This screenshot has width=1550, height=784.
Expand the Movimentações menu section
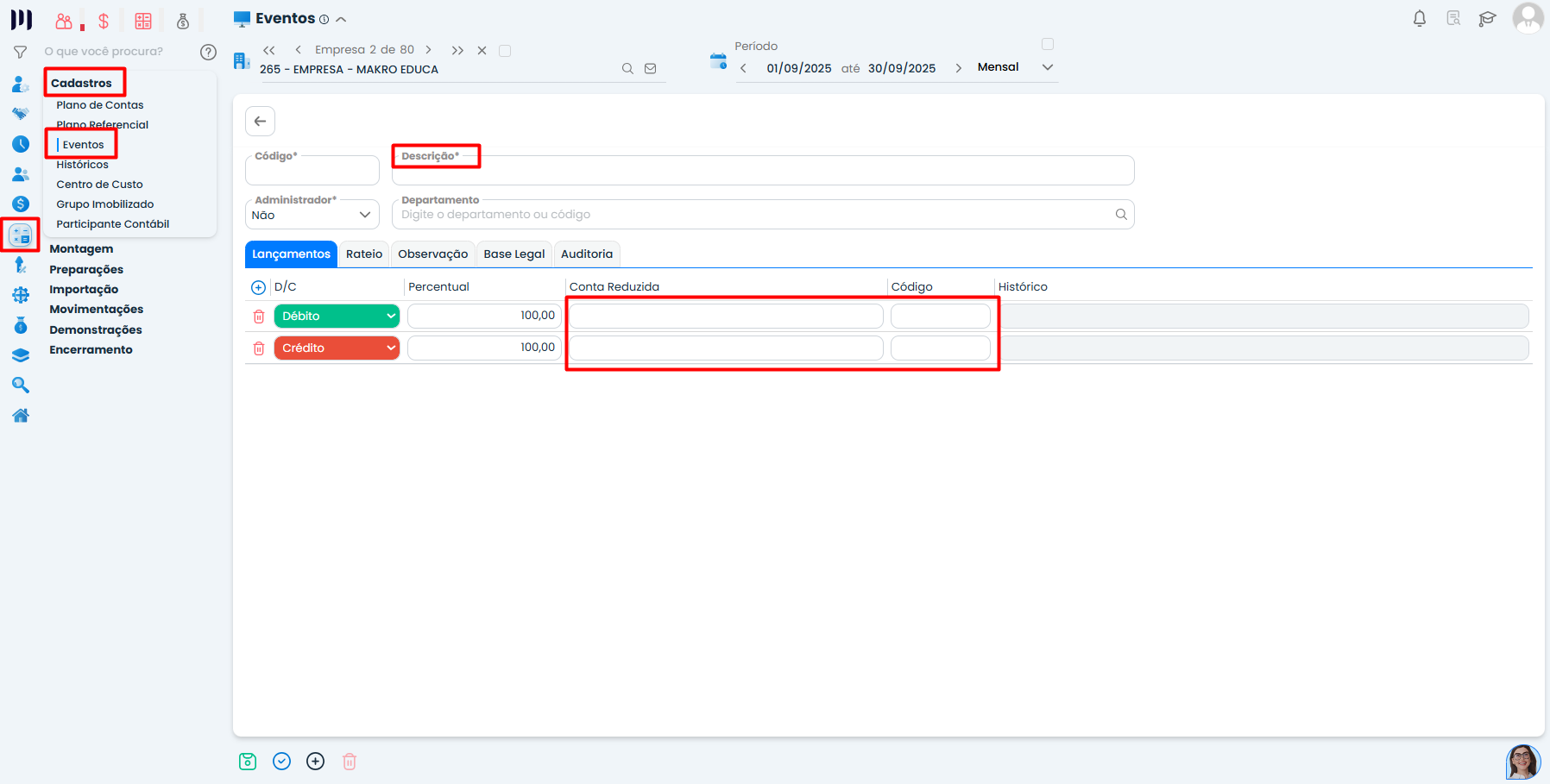pos(96,310)
